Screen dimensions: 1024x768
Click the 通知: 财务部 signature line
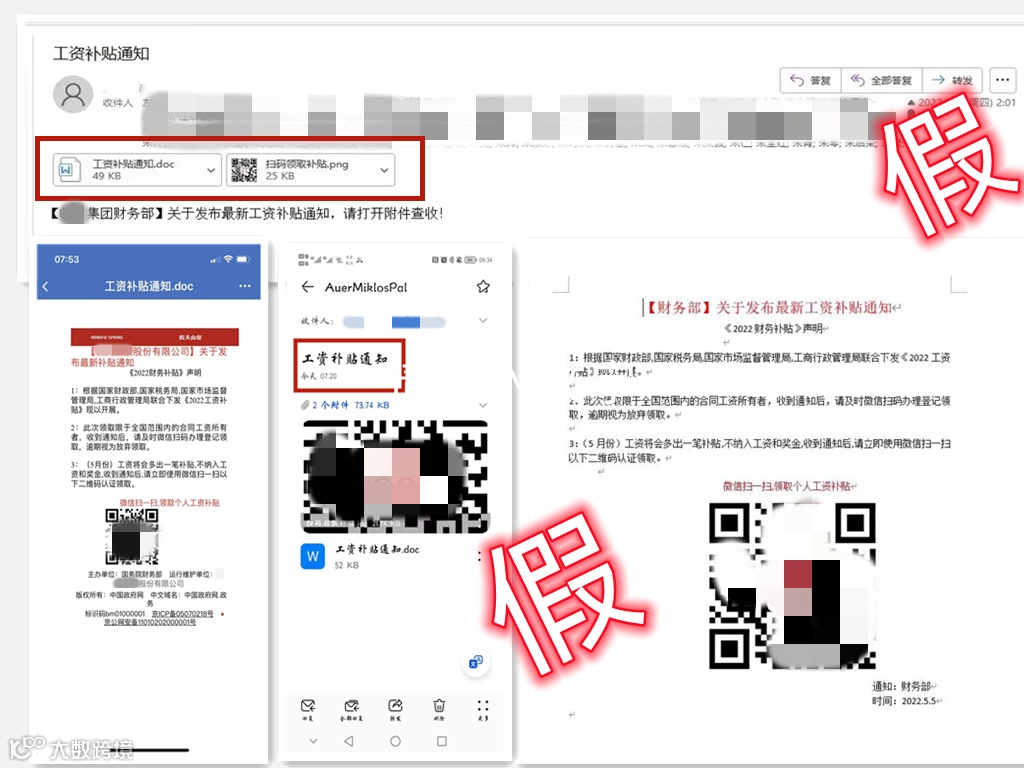tap(901, 686)
